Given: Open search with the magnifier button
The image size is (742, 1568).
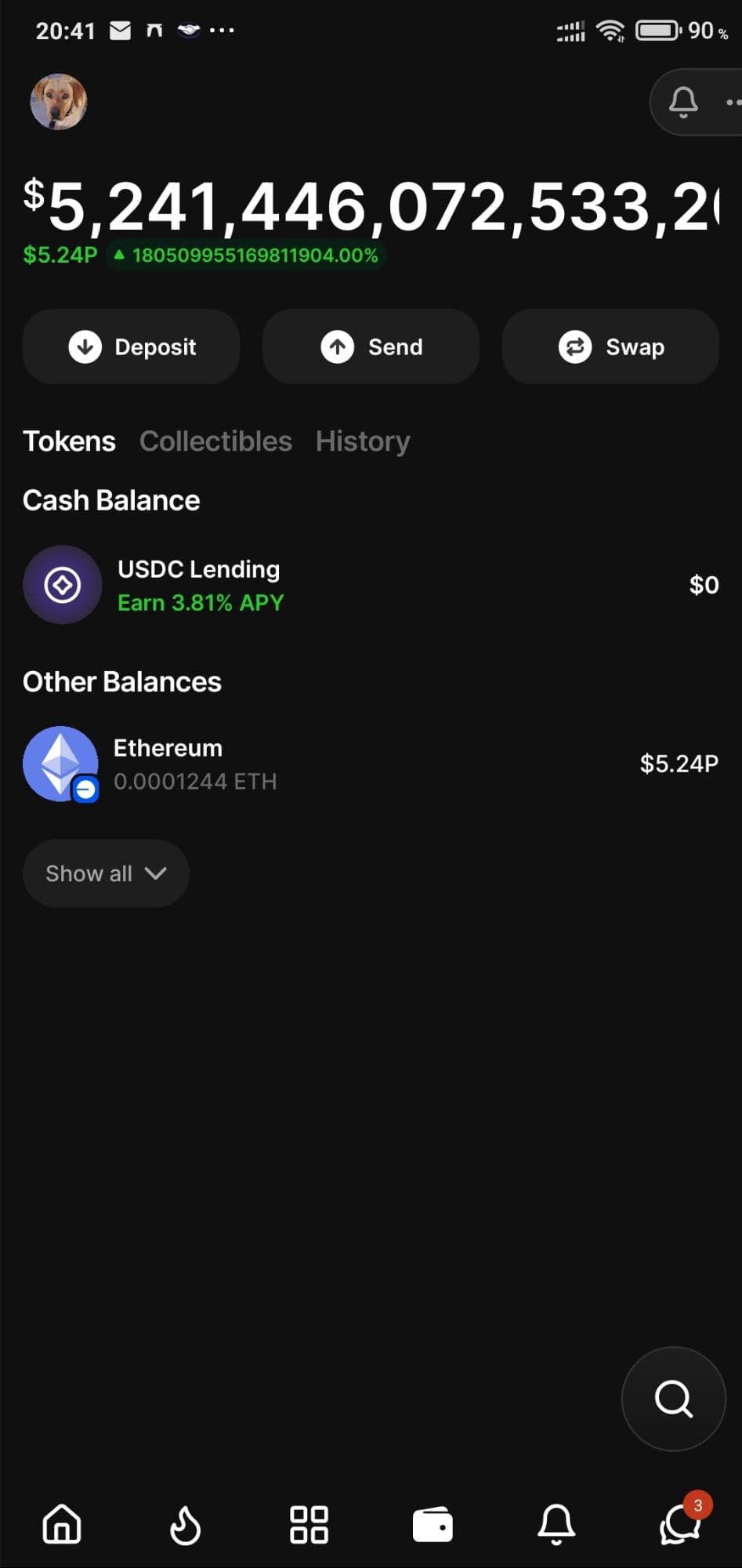Looking at the screenshot, I should tap(673, 1399).
